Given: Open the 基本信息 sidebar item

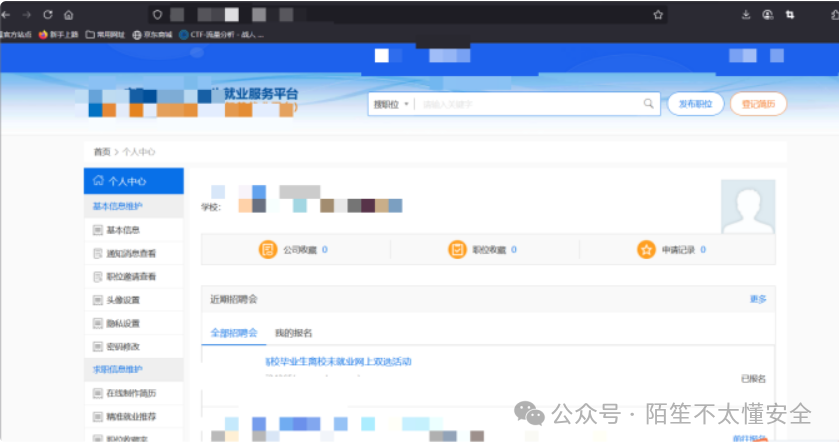Looking at the screenshot, I should pyautogui.click(x=134, y=230).
